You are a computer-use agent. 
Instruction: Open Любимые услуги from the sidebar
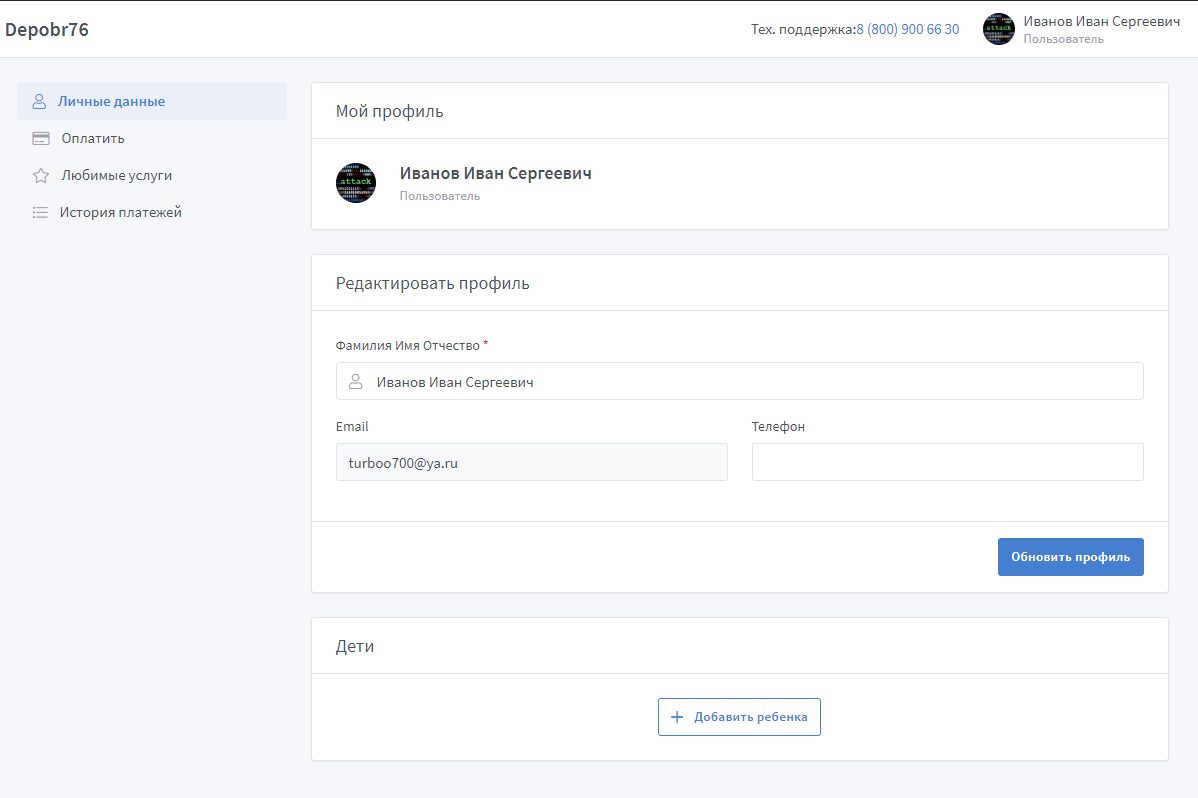(116, 175)
